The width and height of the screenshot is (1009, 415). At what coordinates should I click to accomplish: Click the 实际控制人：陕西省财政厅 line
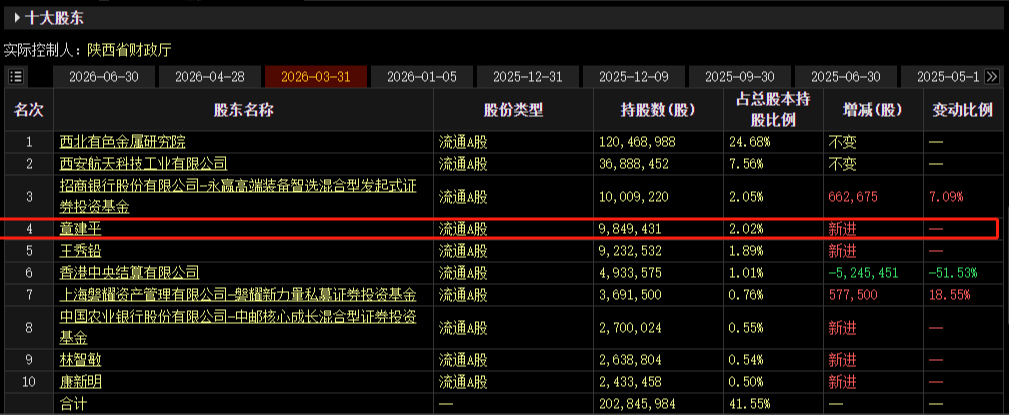click(88, 50)
